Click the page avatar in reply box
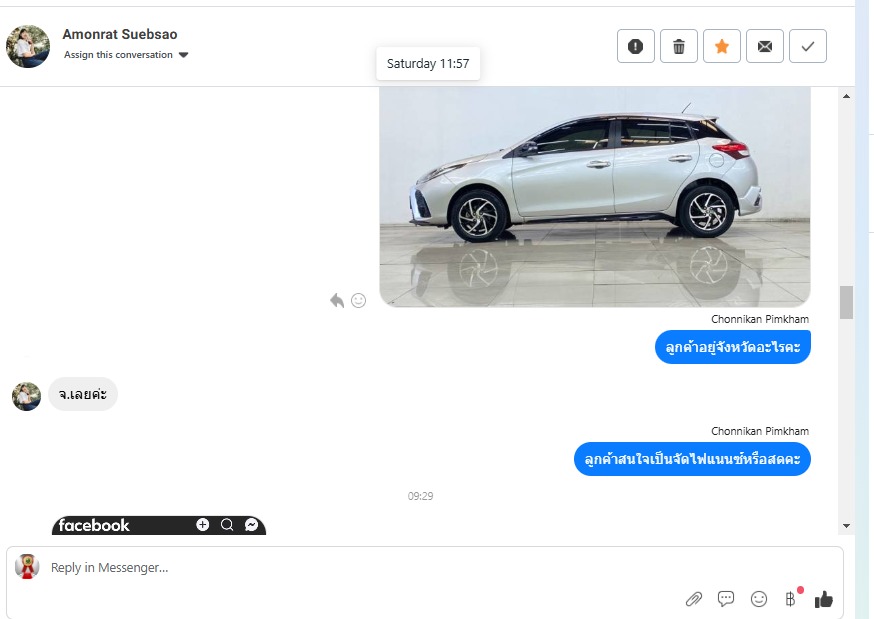Image resolution: width=874 pixels, height=619 pixels. pos(27,567)
